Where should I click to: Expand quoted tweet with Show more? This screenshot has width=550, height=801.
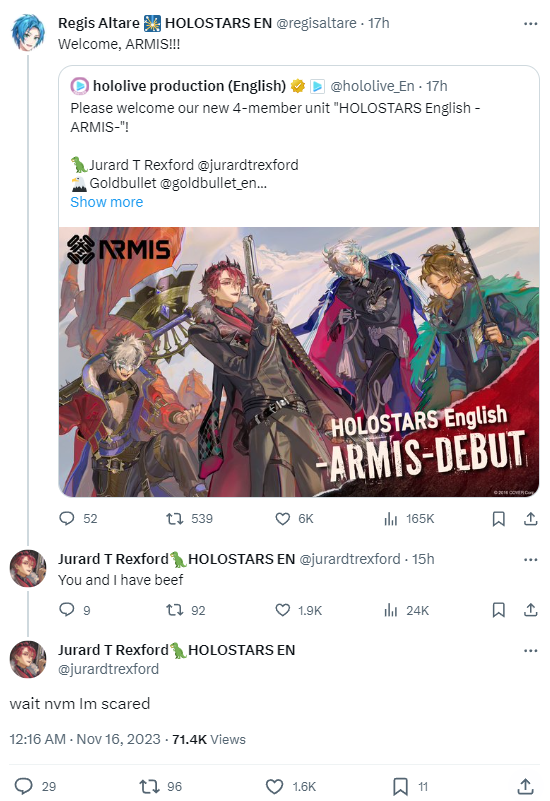click(107, 202)
